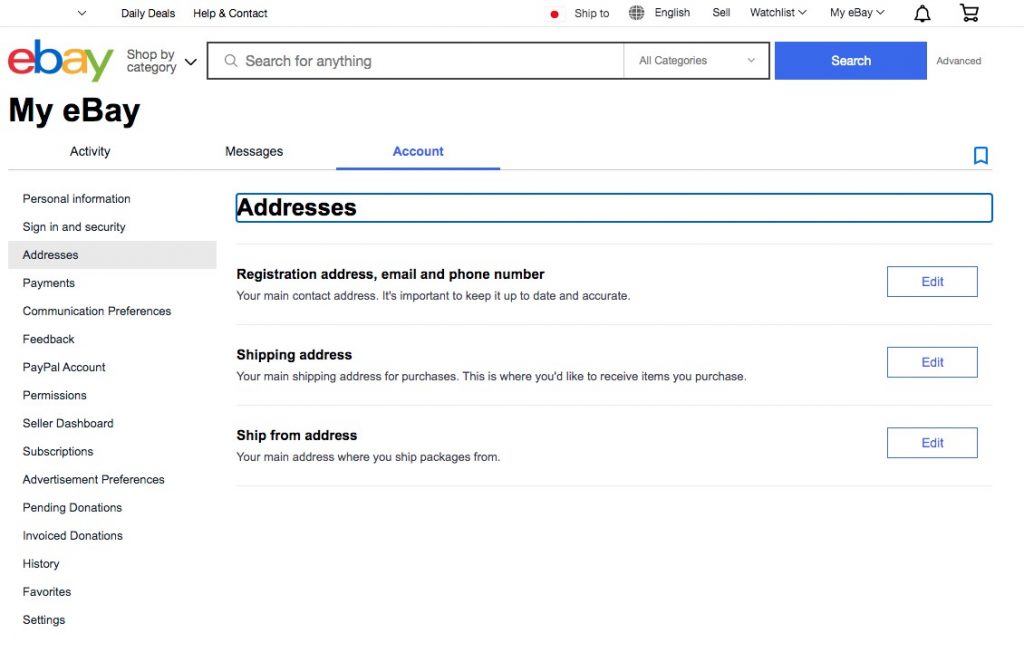The image size is (1024, 652).
Task: Click the blue Search button
Action: (x=850, y=61)
